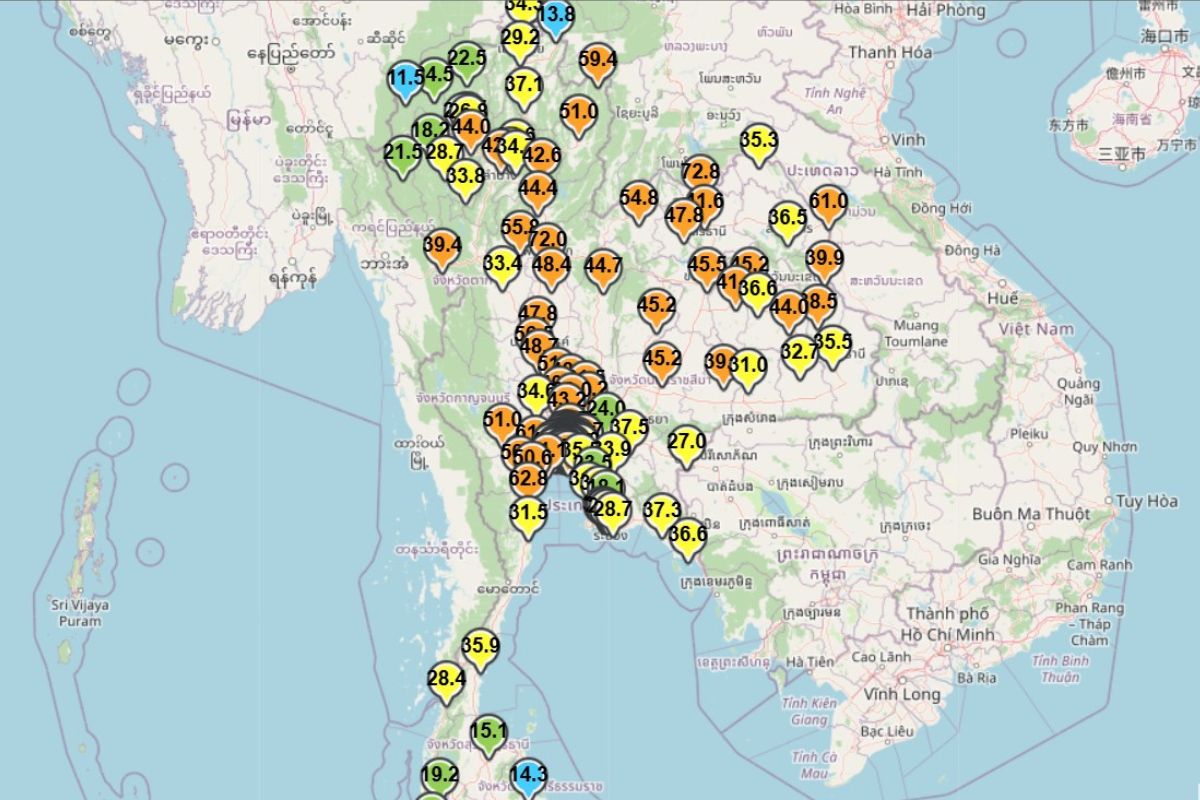
Task: Open the yellow 33.8 marker
Action: point(466,182)
